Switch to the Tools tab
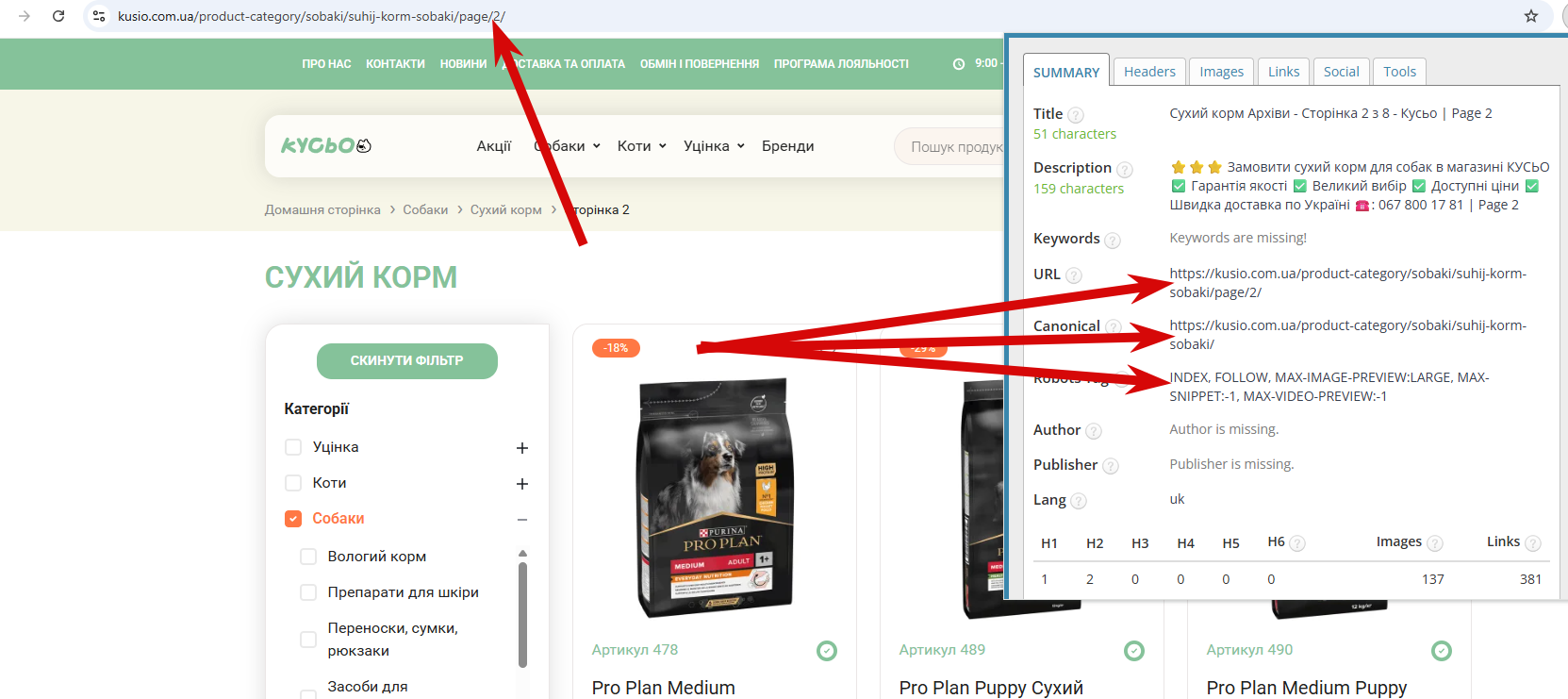 tap(1399, 72)
